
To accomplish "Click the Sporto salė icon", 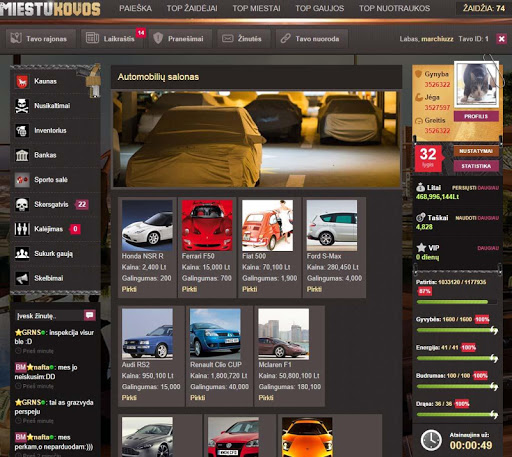I will point(22,180).
